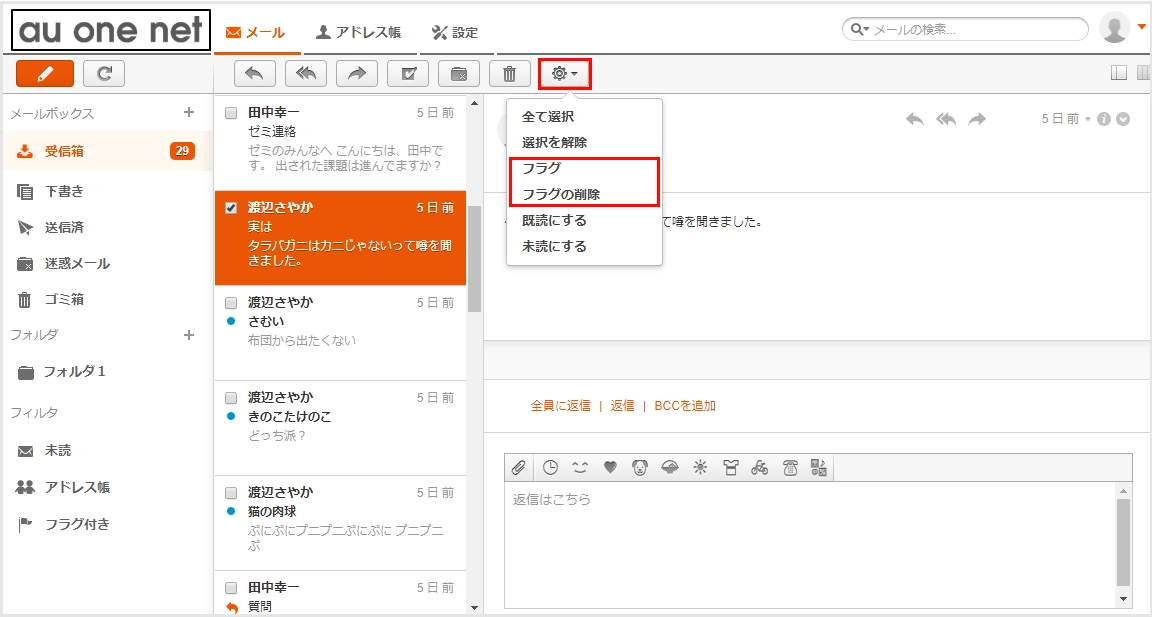Click forward arrow in the message header
Image resolution: width=1152 pixels, height=617 pixels.
976,119
